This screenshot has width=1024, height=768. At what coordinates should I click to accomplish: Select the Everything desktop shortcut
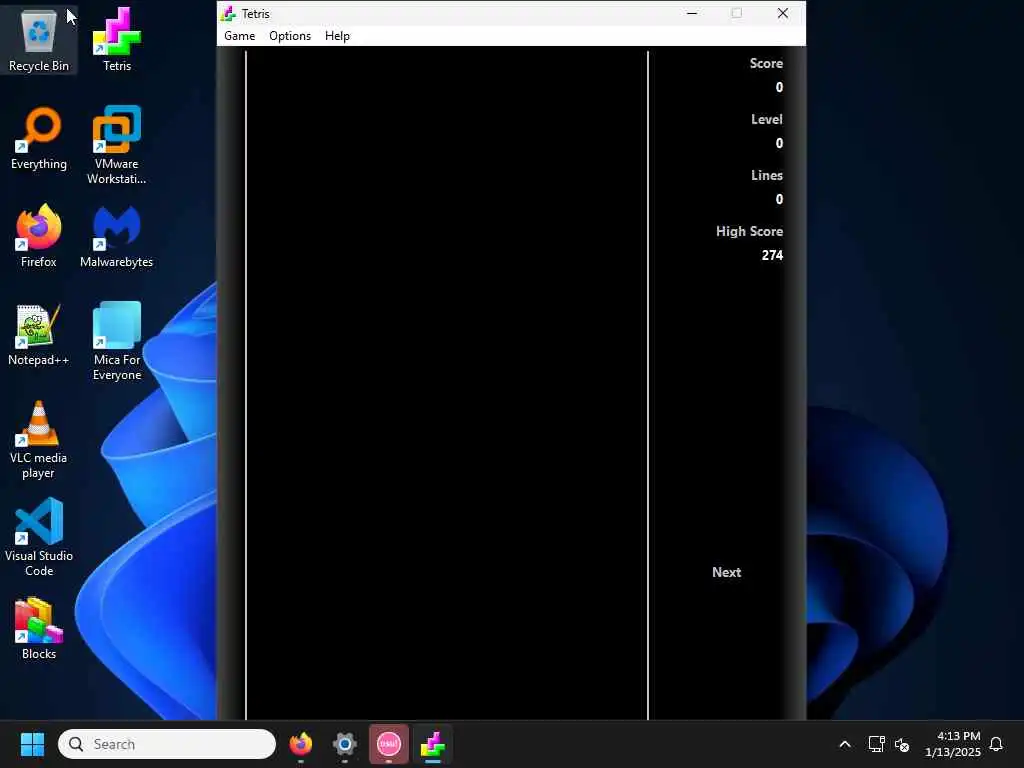pyautogui.click(x=39, y=138)
